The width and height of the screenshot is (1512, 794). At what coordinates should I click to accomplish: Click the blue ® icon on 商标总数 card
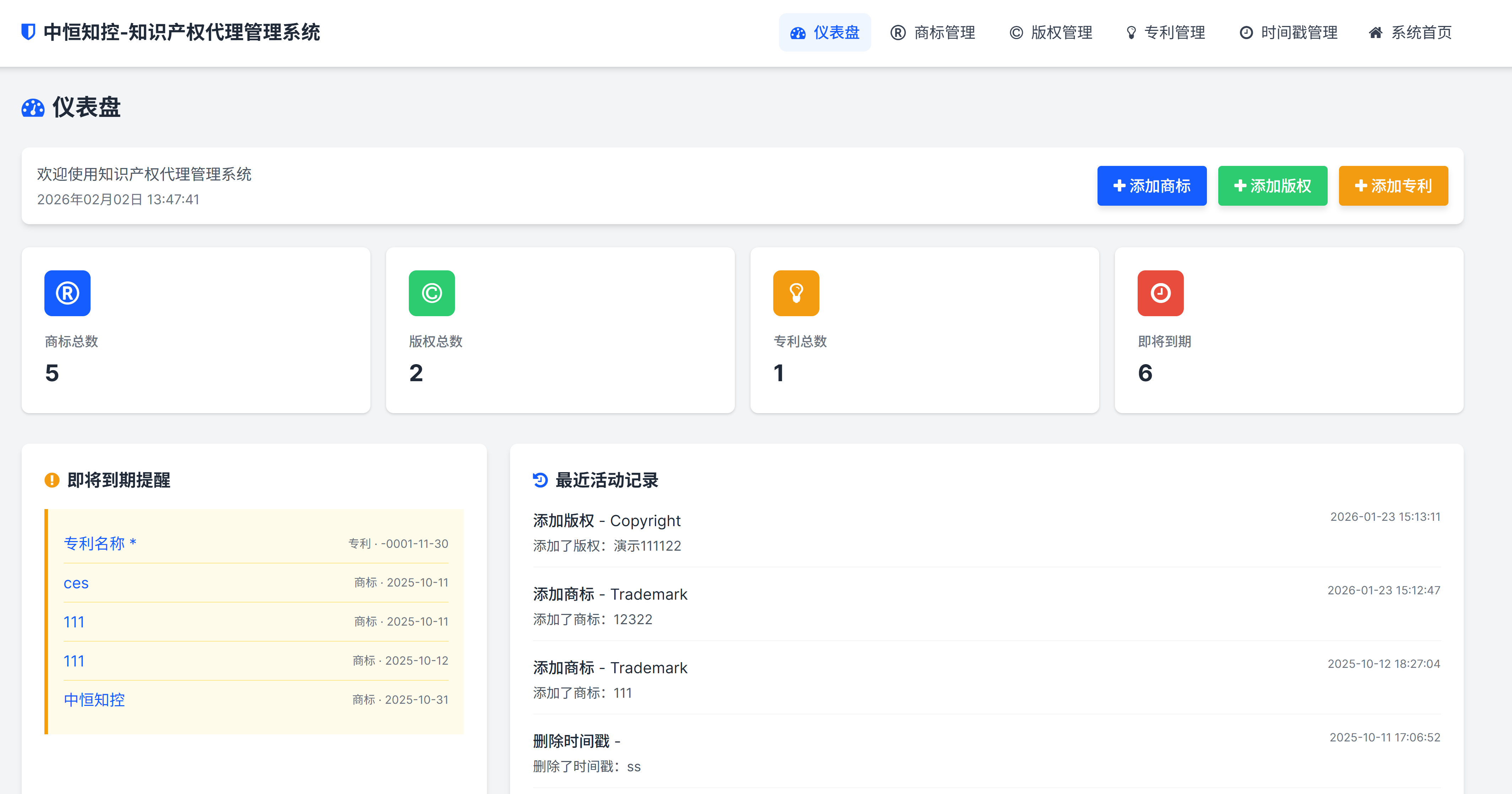pos(67,293)
